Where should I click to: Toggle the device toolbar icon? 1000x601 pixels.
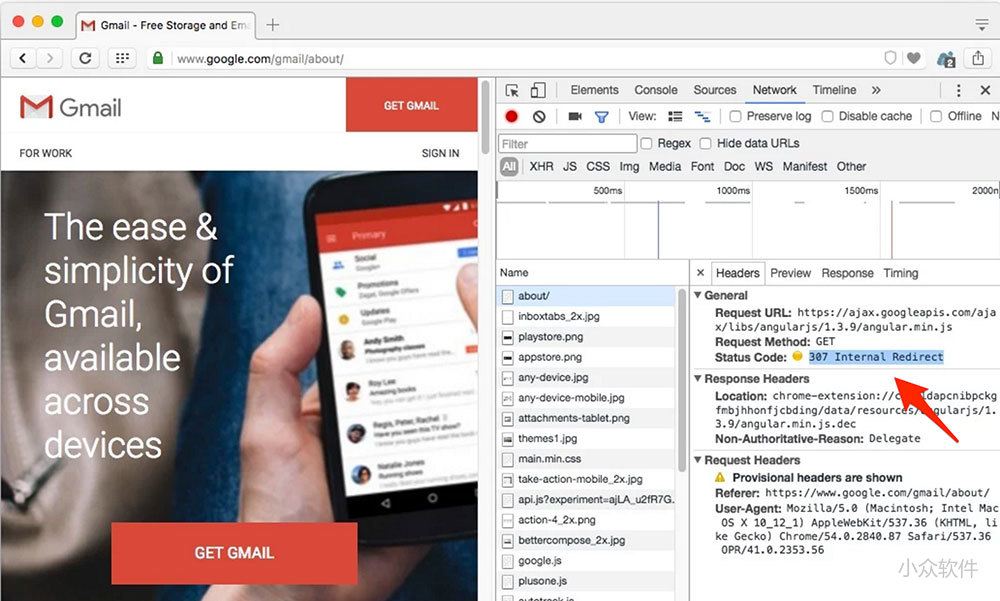pos(538,90)
